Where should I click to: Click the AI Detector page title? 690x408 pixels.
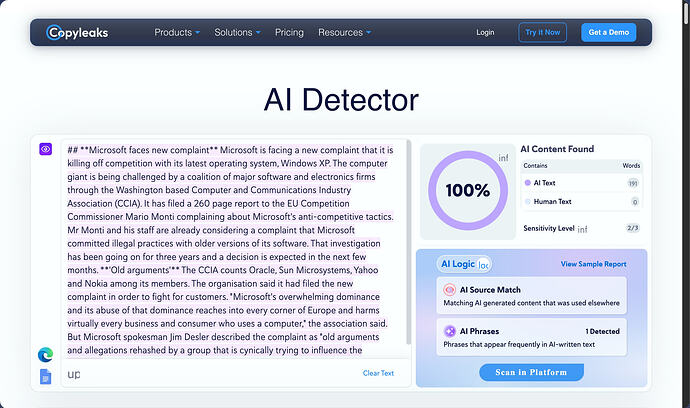[341, 100]
